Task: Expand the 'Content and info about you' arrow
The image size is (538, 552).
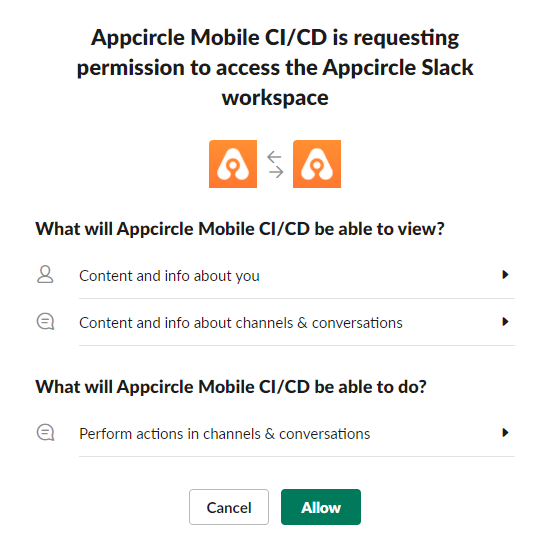Action: click(505, 275)
